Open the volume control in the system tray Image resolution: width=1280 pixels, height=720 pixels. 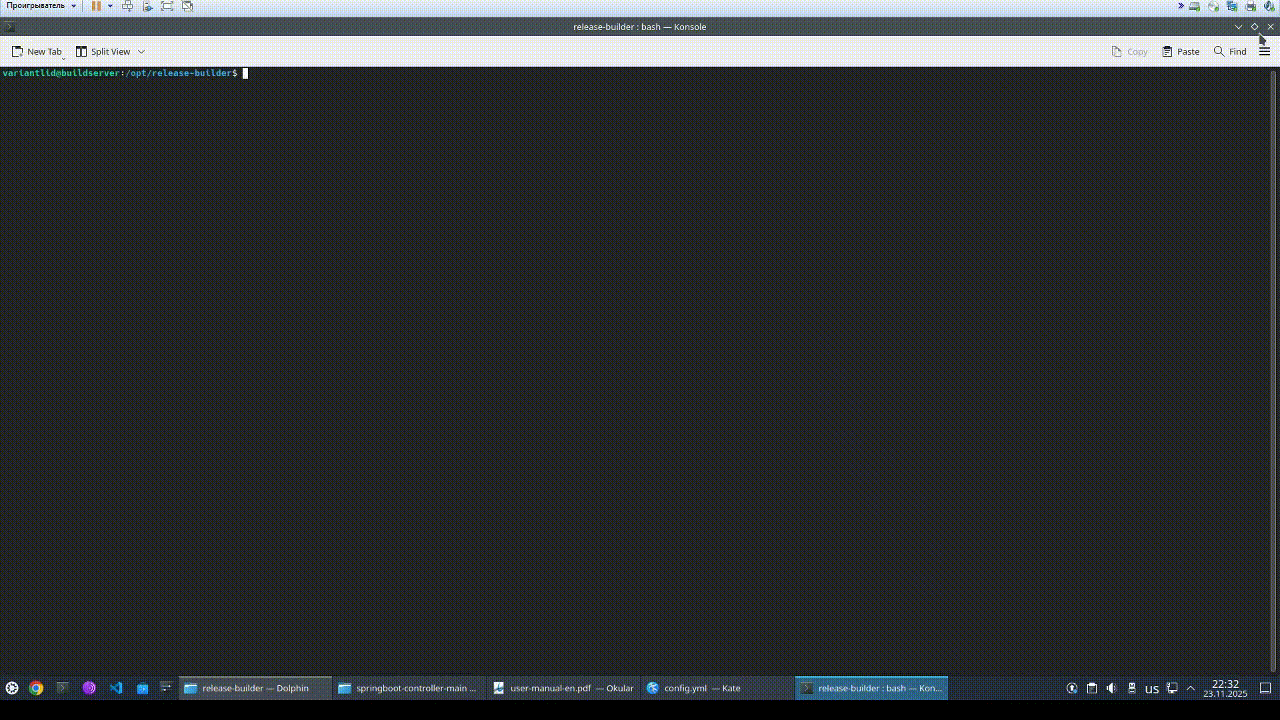click(x=1111, y=688)
